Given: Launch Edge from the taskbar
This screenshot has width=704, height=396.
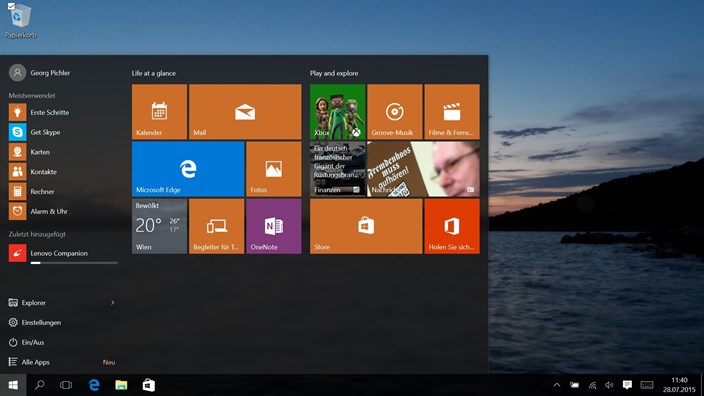Looking at the screenshot, I should click(x=94, y=385).
